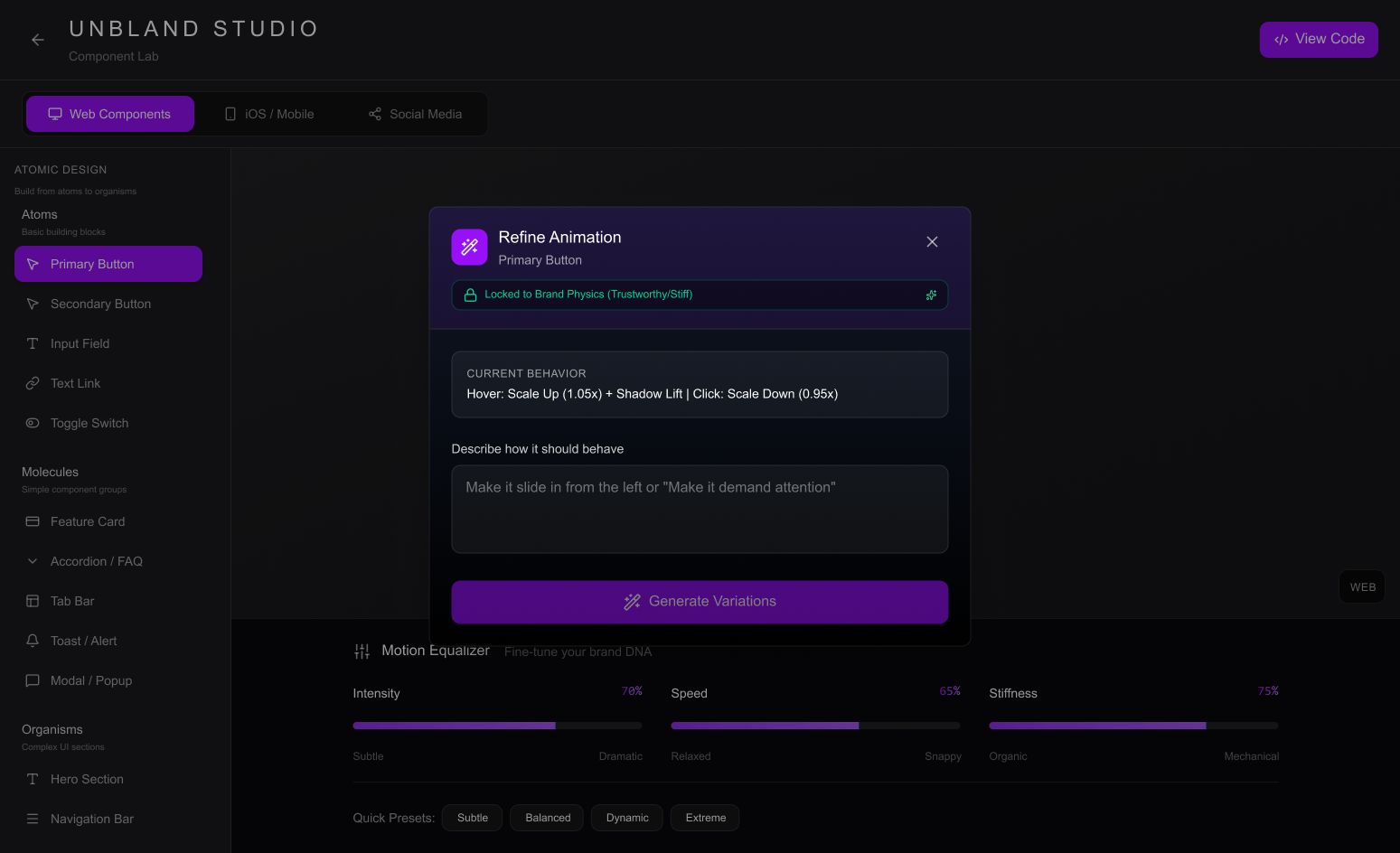This screenshot has width=1400, height=853.
Task: Click layout icon beside Tab Bar
Action: click(33, 601)
